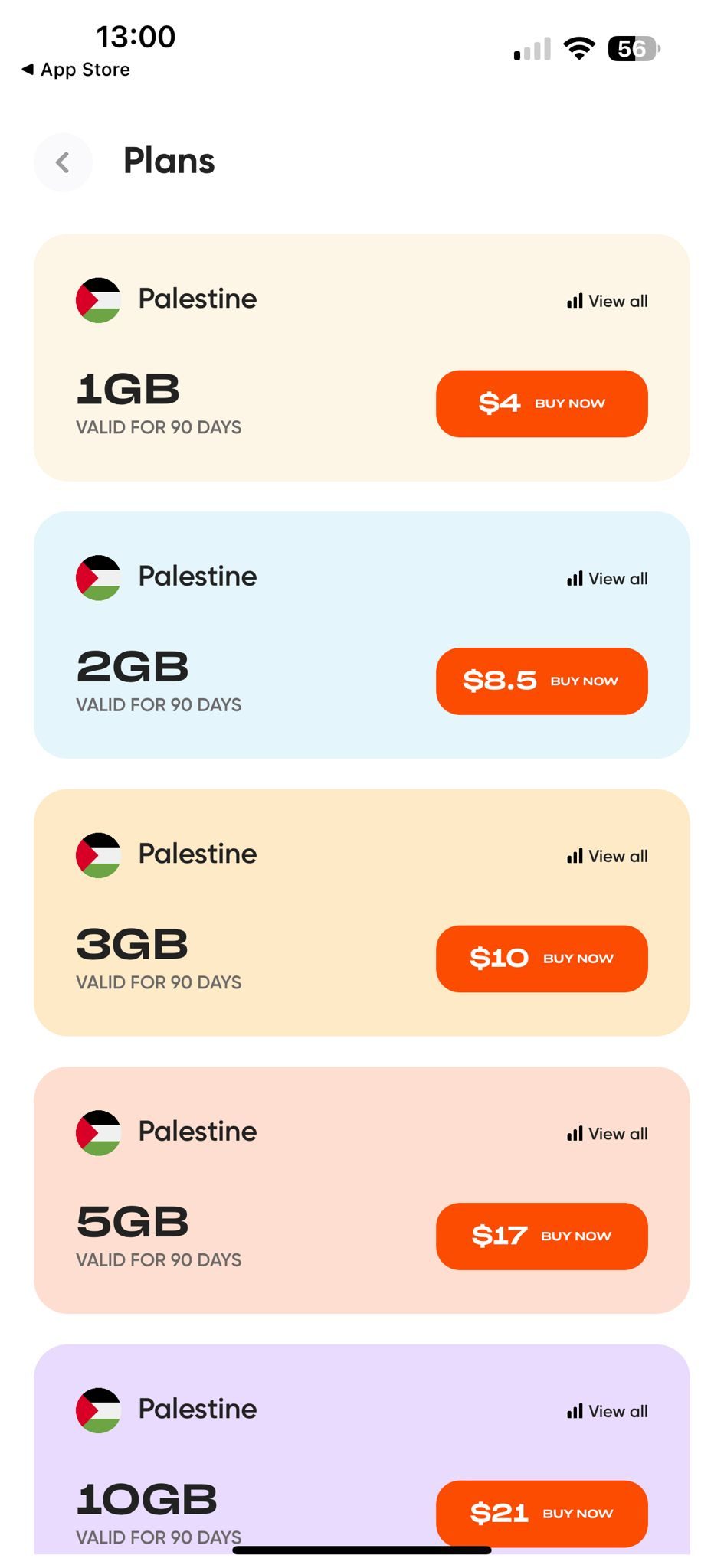Buy the 2GB plan for $8.5
724x1568 pixels.
pos(542,681)
